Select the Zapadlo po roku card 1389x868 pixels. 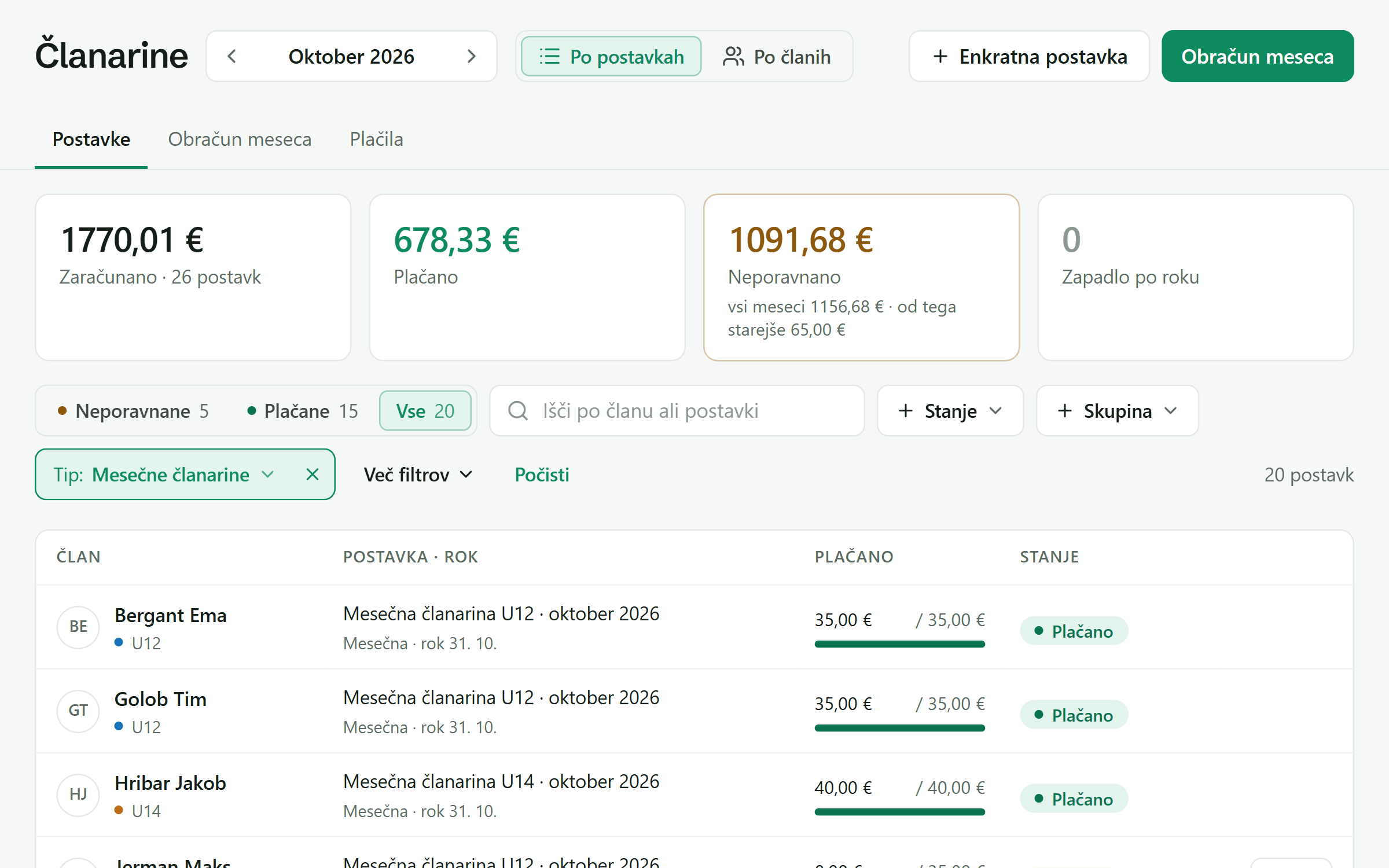pos(1196,277)
